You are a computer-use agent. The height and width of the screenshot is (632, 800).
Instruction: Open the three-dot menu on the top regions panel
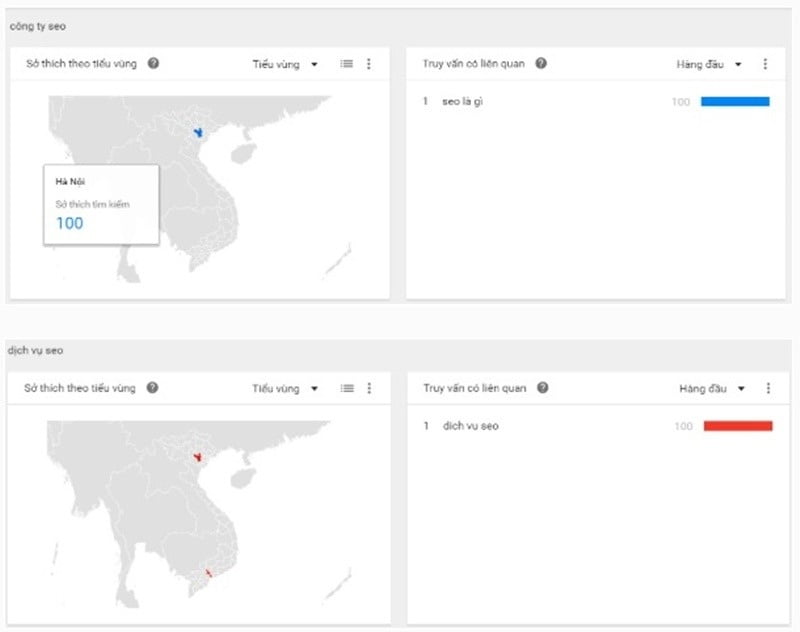point(370,63)
